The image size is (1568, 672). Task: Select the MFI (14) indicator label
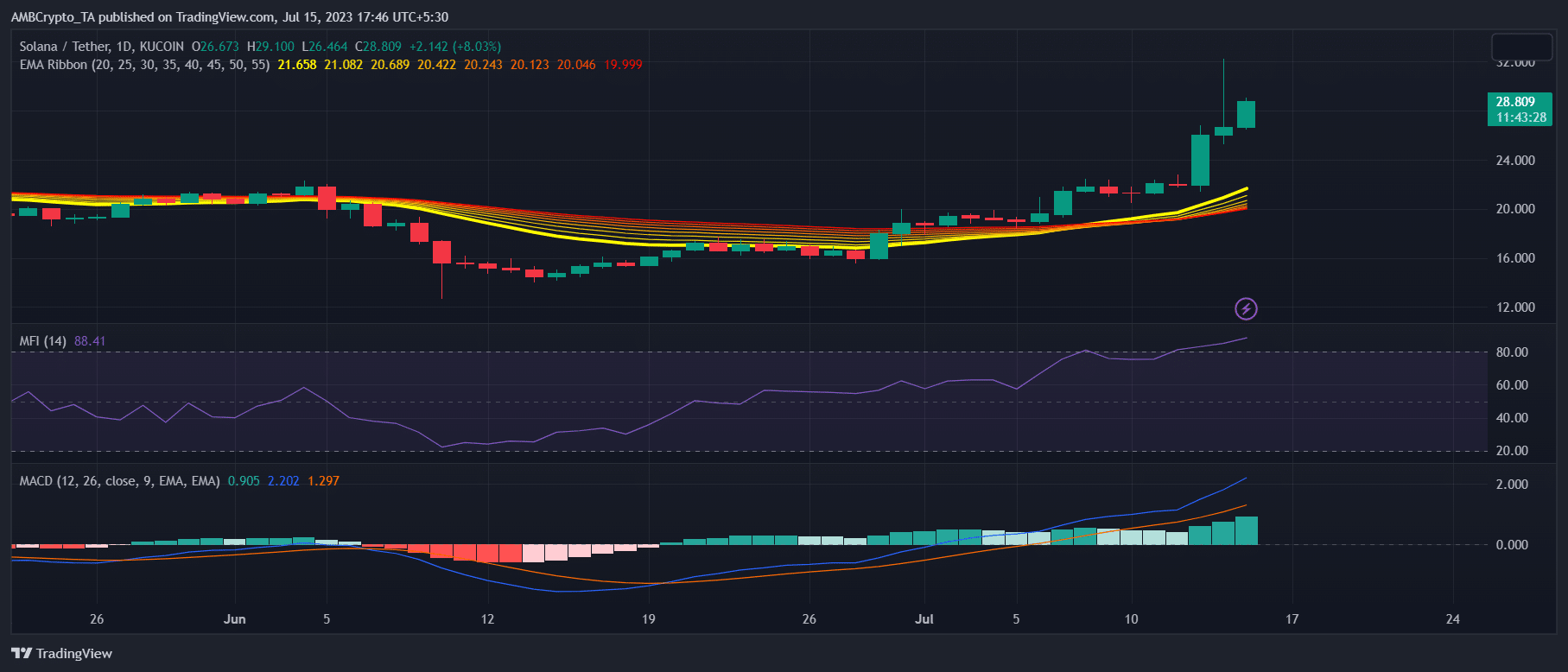tap(43, 341)
